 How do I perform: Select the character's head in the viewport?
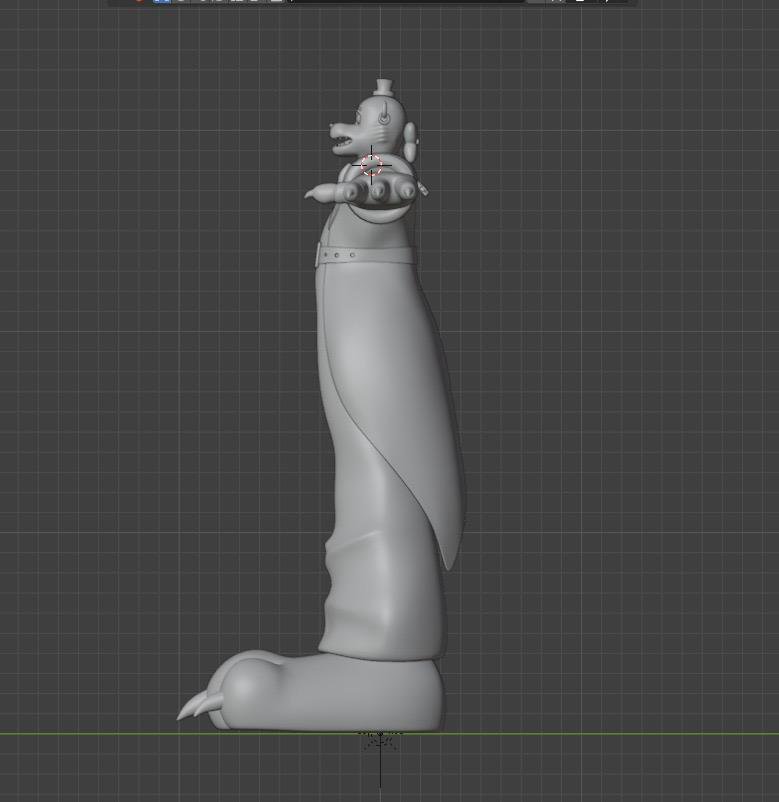click(x=373, y=128)
